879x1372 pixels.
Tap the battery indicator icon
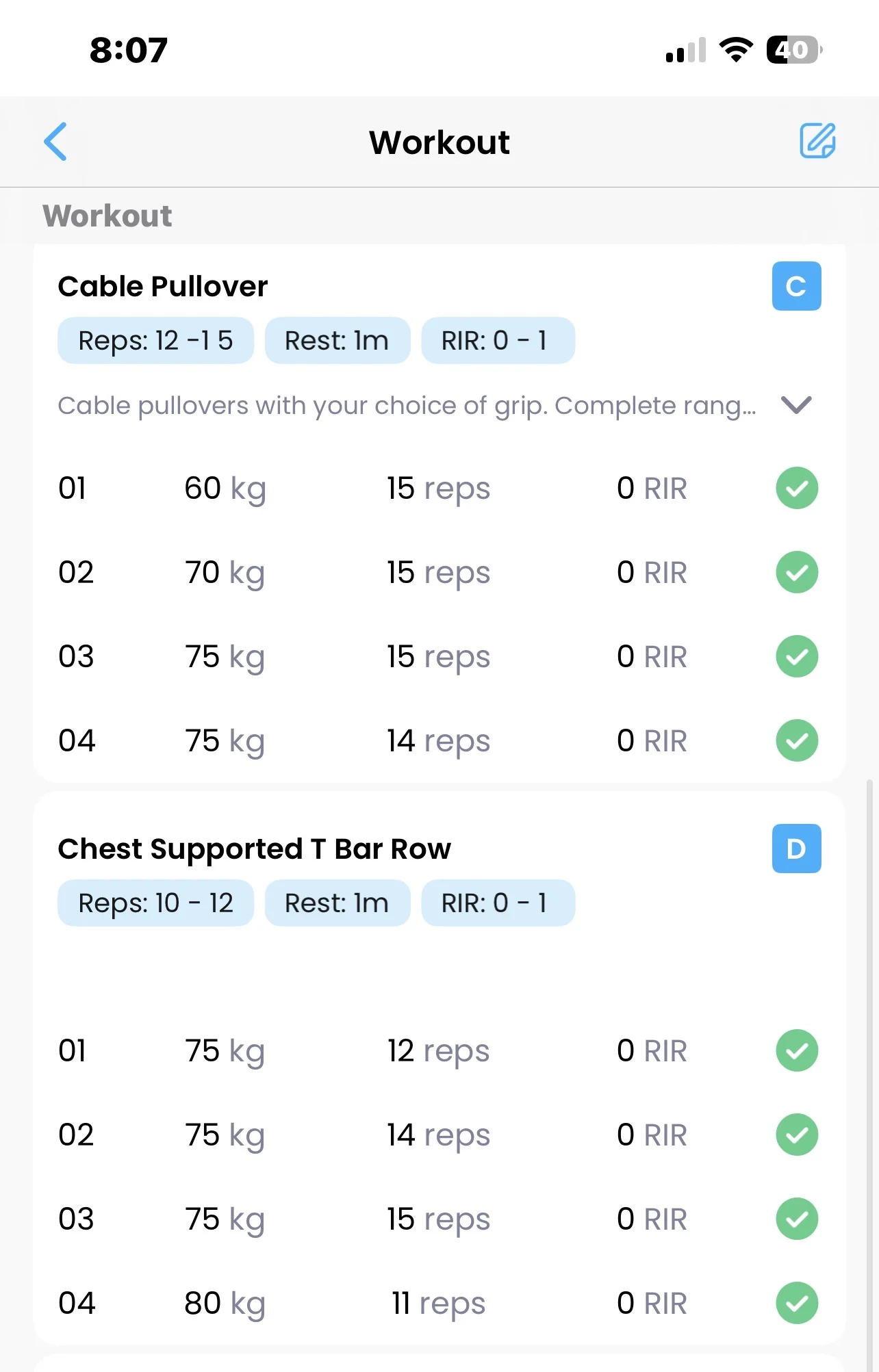click(793, 50)
